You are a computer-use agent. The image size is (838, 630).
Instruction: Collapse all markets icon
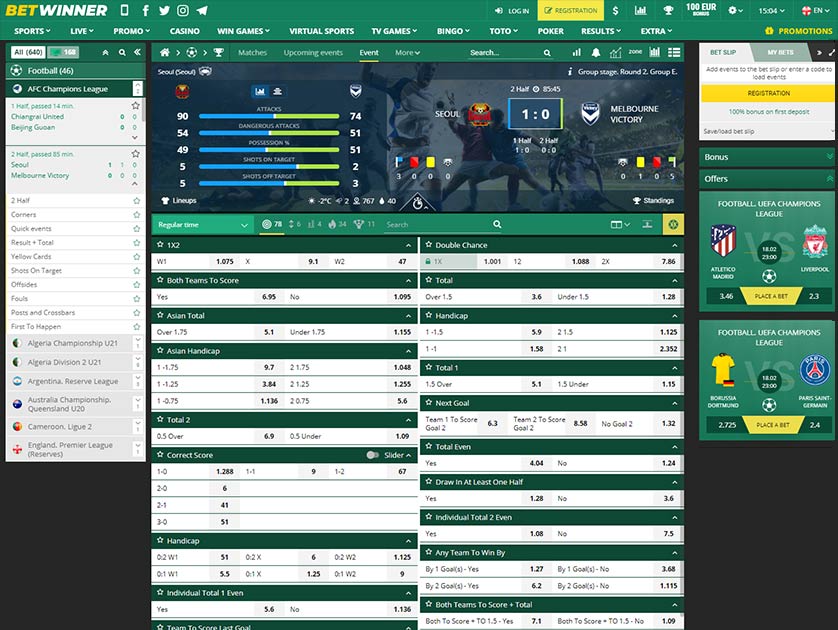pos(647,224)
